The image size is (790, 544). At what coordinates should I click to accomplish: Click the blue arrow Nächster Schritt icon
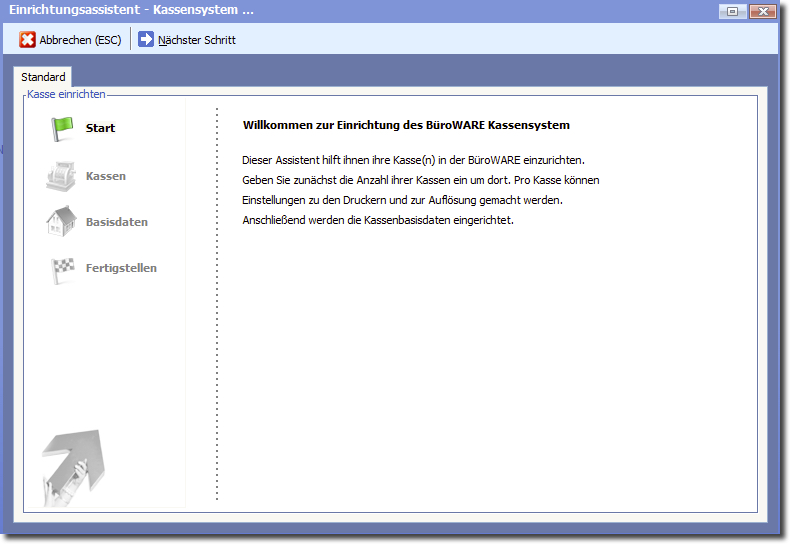tap(146, 40)
